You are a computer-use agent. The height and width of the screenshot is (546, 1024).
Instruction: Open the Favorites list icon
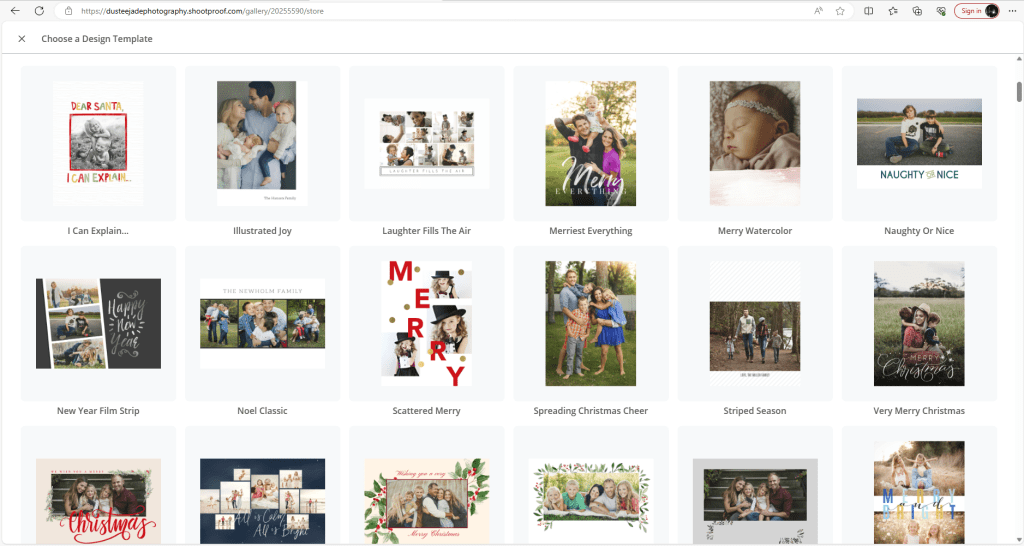pos(892,11)
